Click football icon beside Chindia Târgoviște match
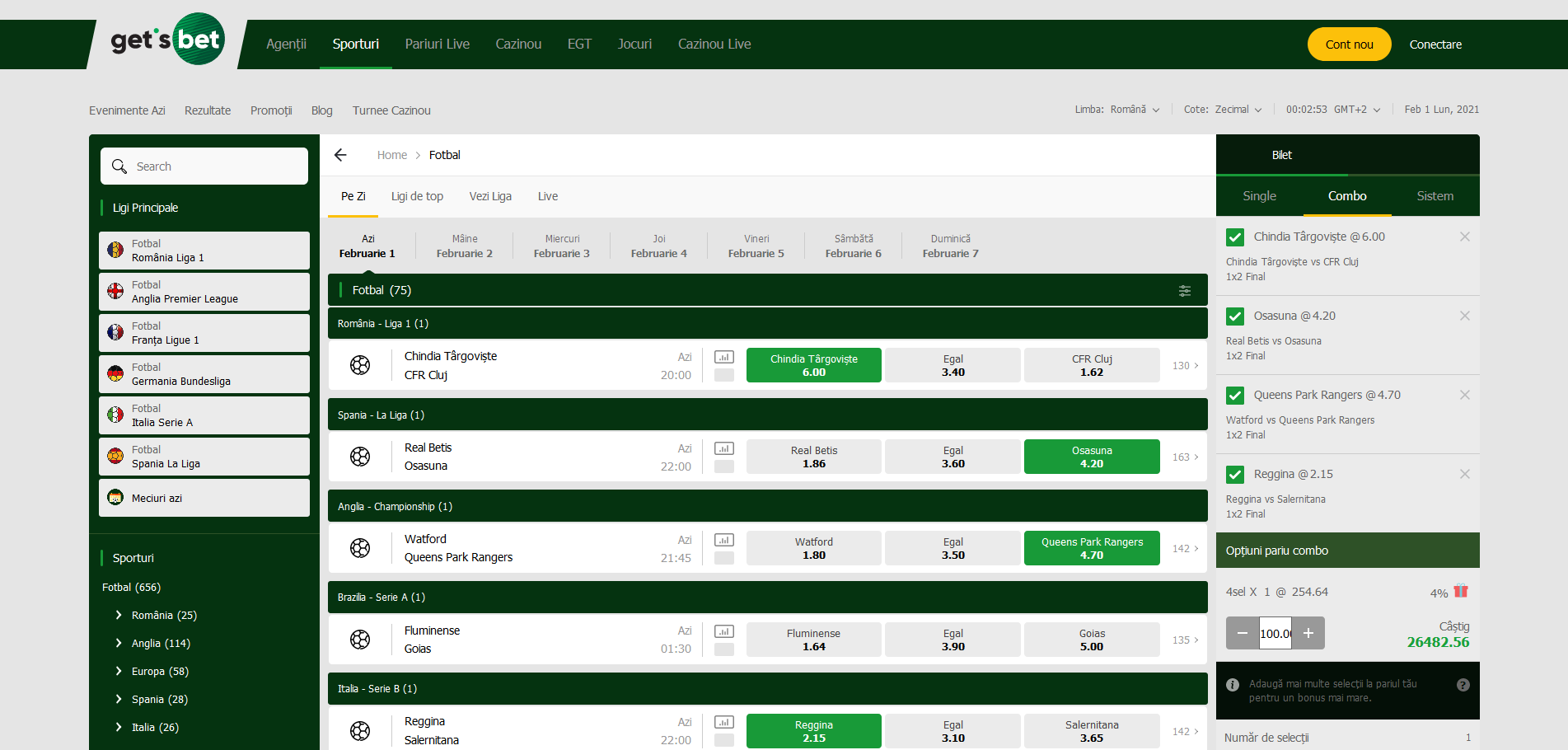The height and width of the screenshot is (750, 1568). [x=360, y=365]
